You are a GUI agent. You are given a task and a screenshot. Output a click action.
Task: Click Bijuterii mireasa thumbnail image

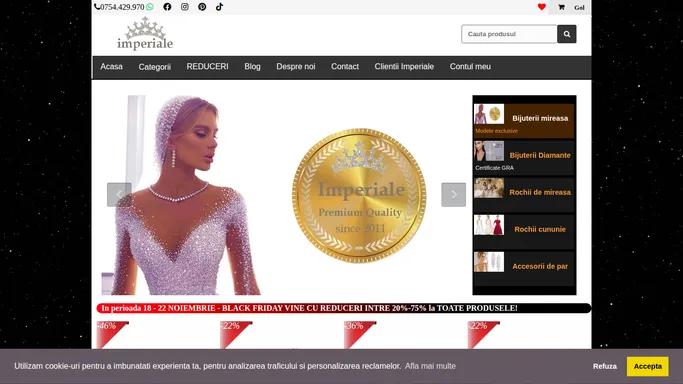[489, 114]
